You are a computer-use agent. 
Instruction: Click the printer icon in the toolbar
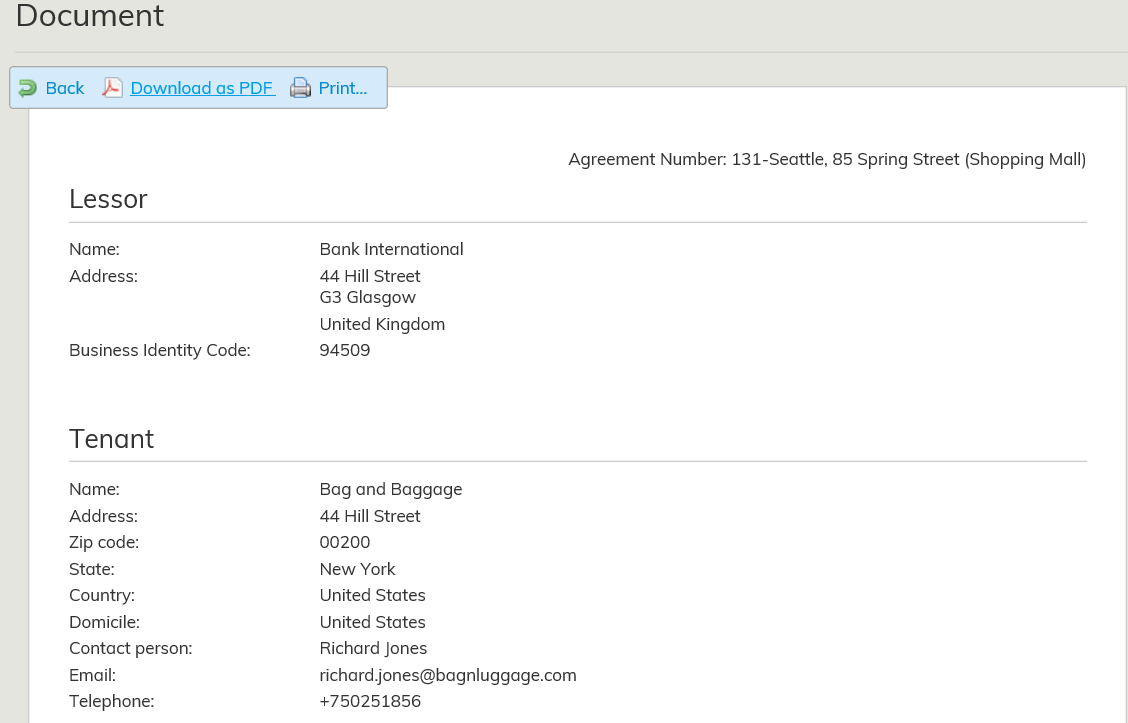[300, 88]
